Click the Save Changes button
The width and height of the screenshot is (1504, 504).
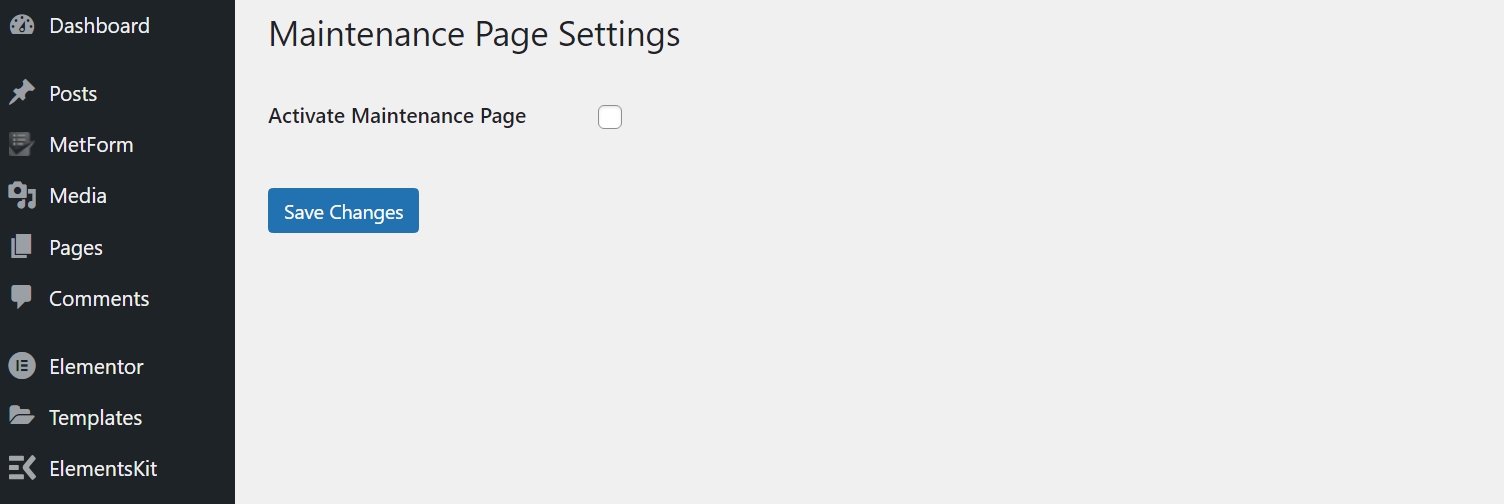[x=343, y=210]
